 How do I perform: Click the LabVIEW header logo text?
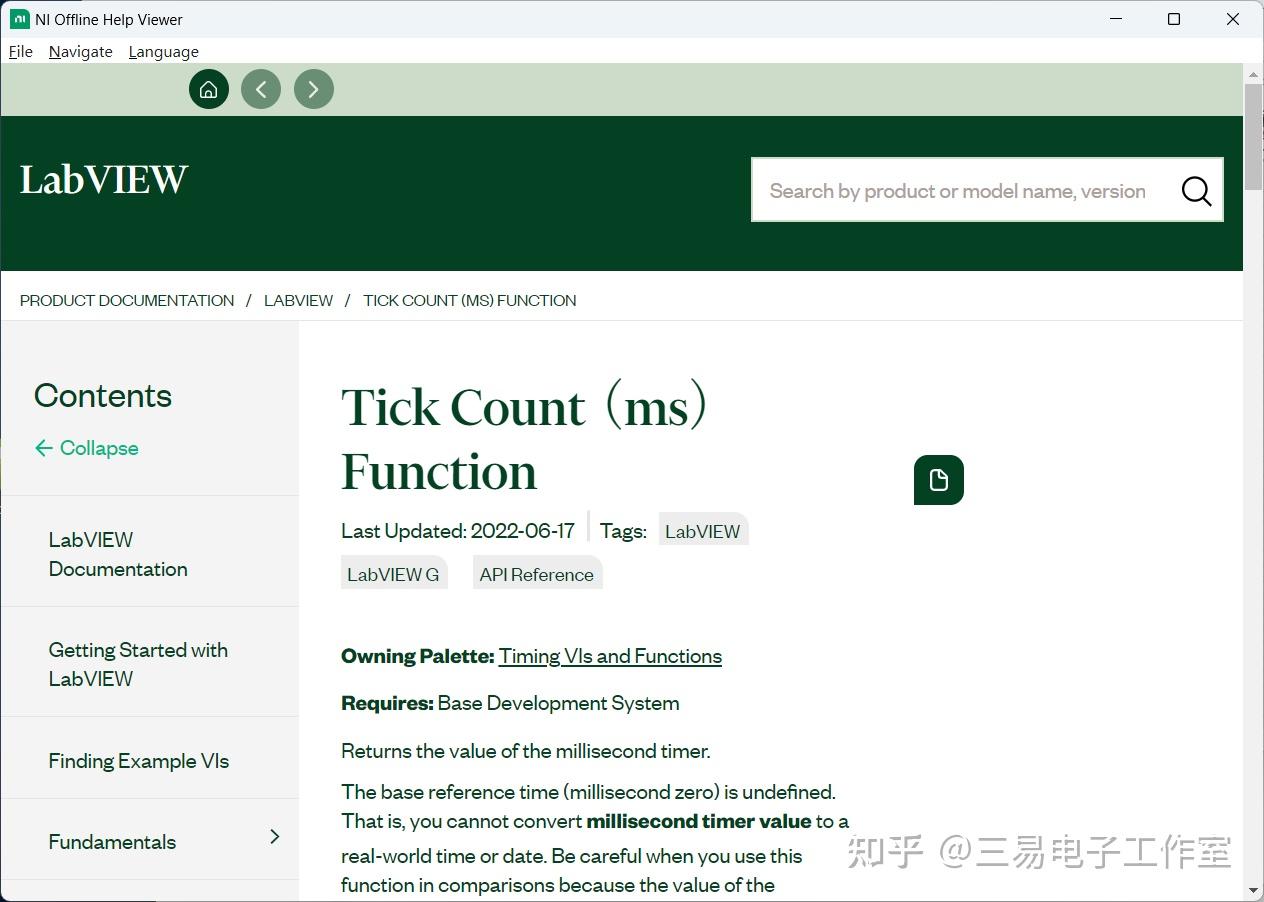coord(104,179)
